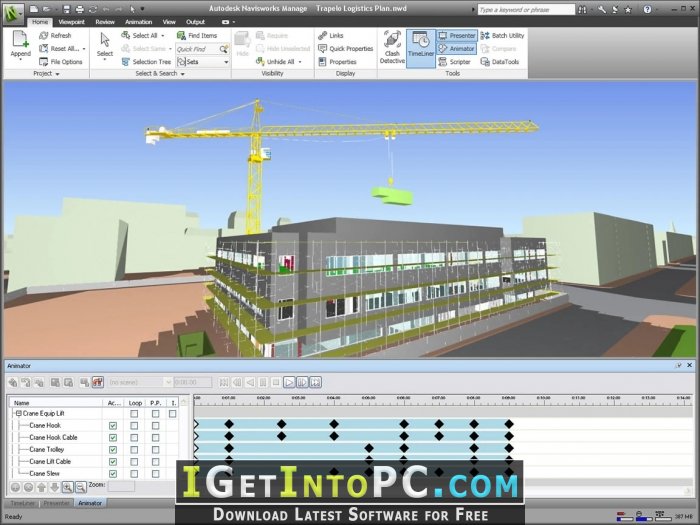Play the animation forward
This screenshot has height=525, width=700.
(x=289, y=382)
